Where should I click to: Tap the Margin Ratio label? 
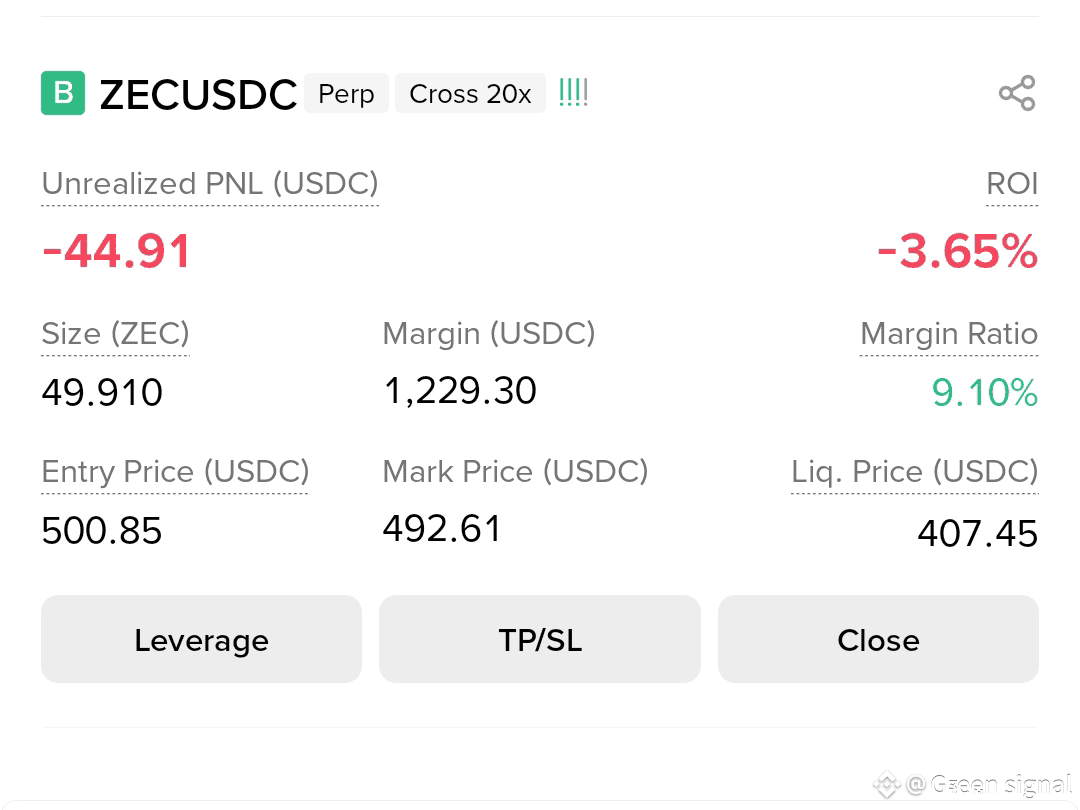point(949,334)
